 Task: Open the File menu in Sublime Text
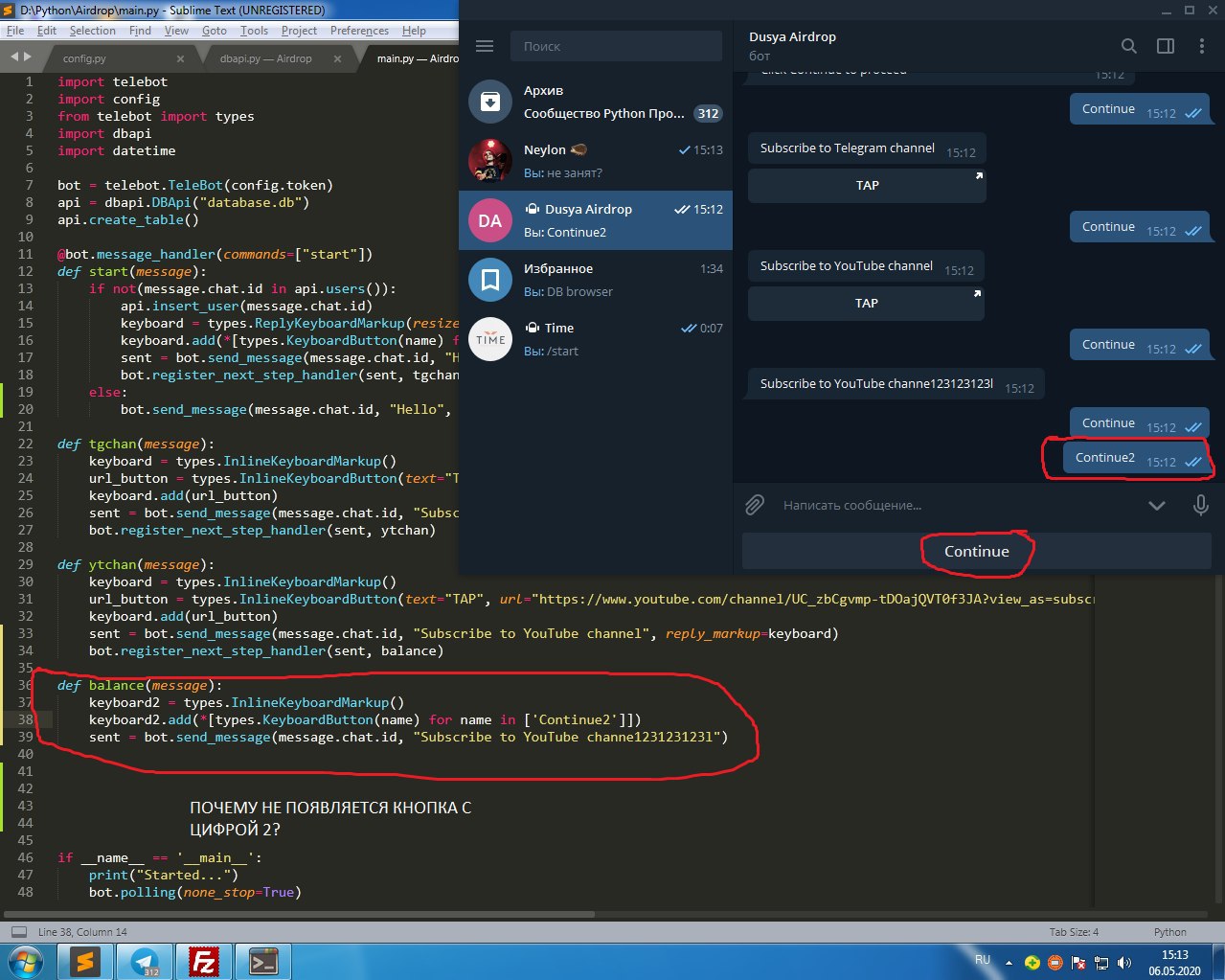point(15,31)
